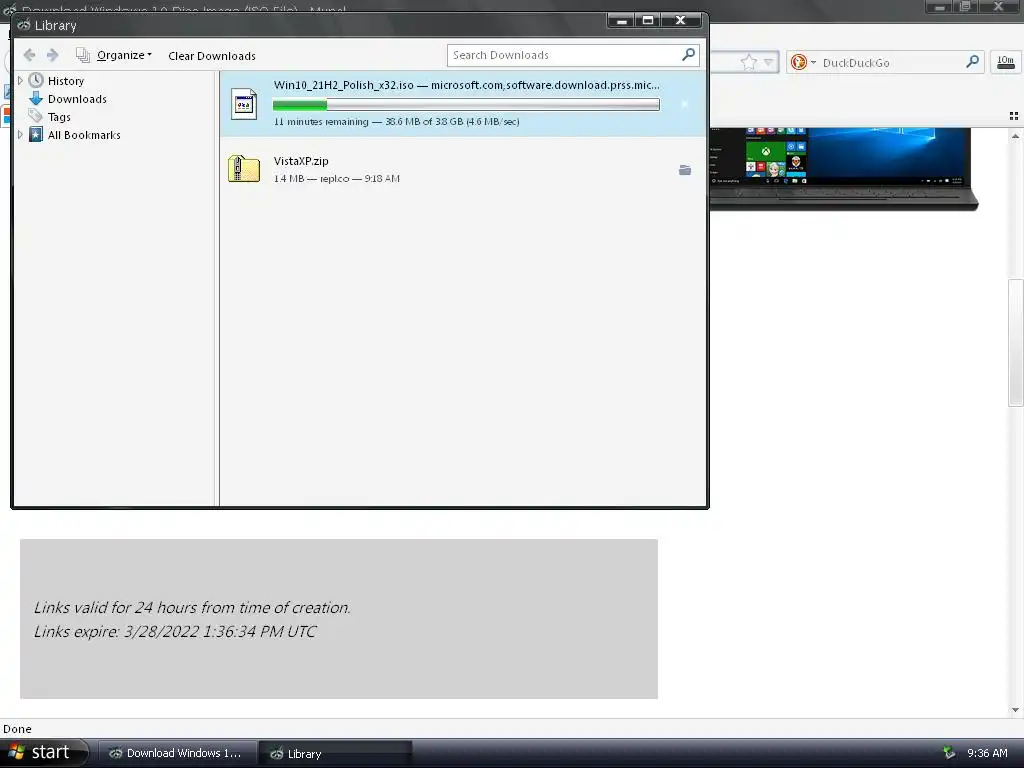1024x768 pixels.
Task: Go forward in Library navigation
Action: tap(53, 55)
